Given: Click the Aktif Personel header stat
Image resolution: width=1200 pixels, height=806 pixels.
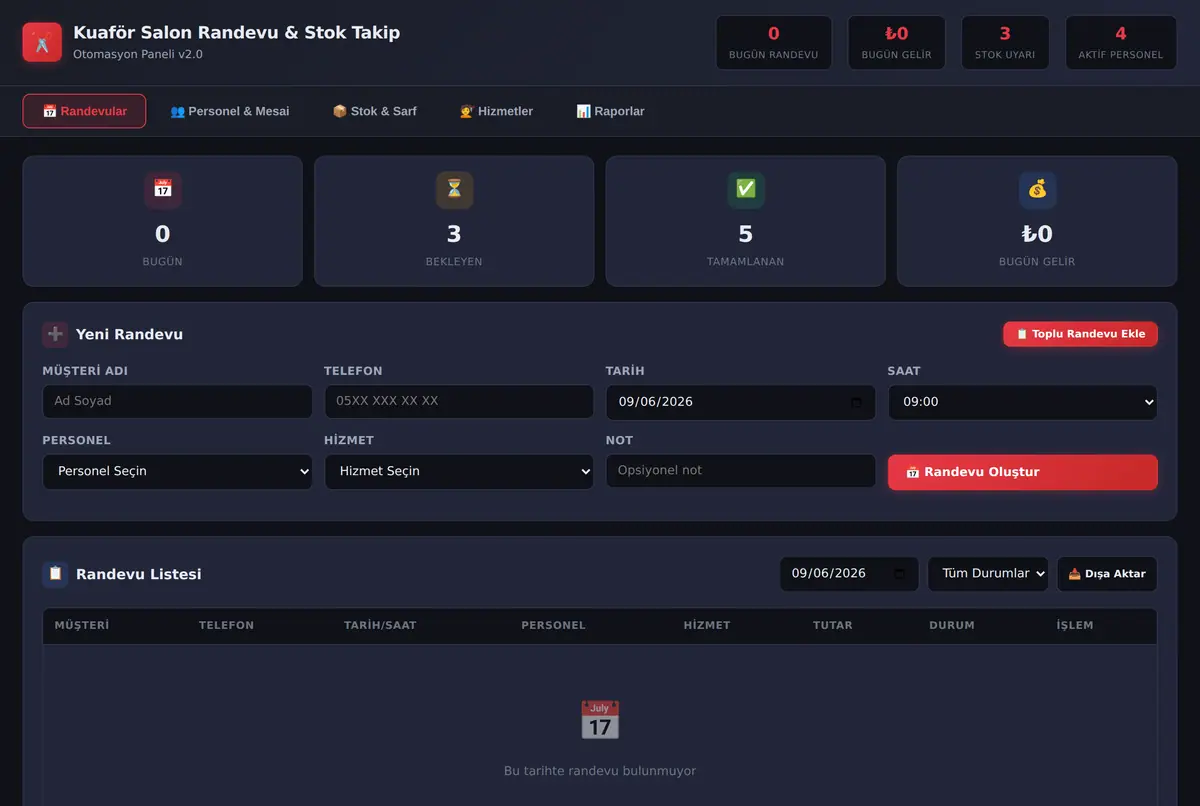Looking at the screenshot, I should click(x=1120, y=43).
